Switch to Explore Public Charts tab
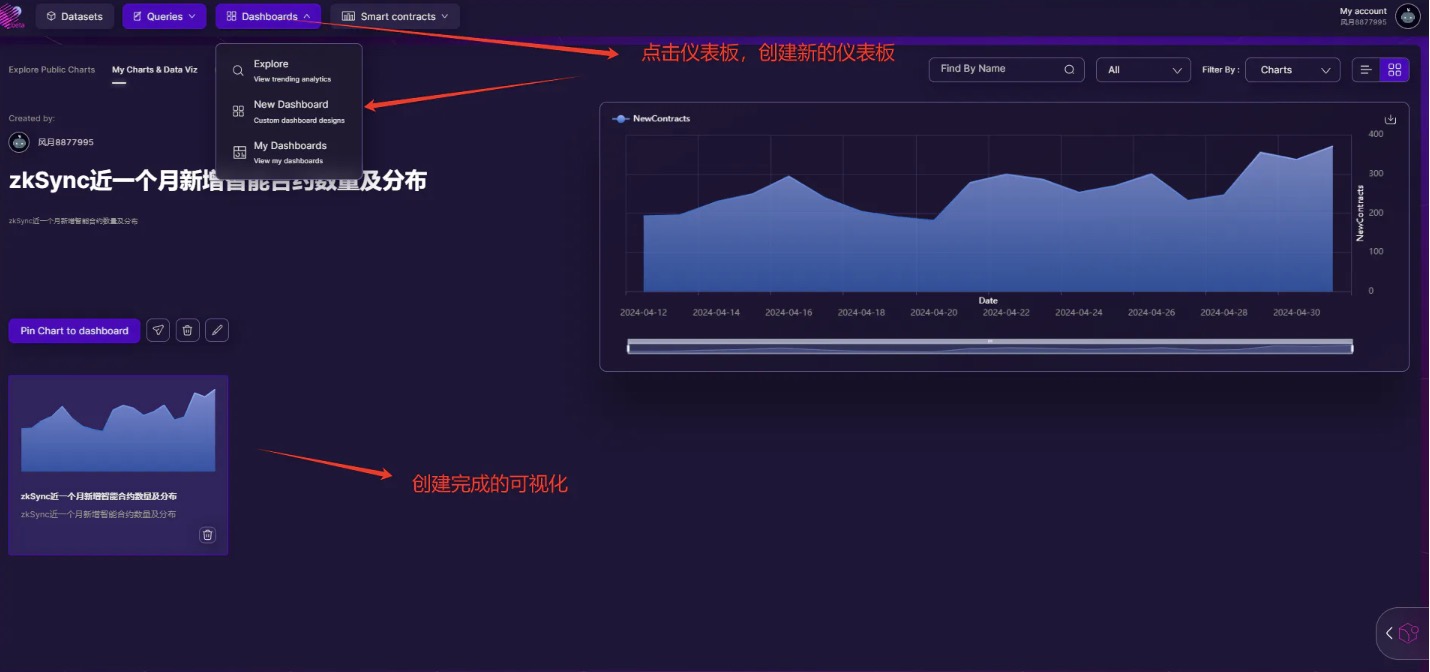This screenshot has height=672, width=1430. coord(52,70)
